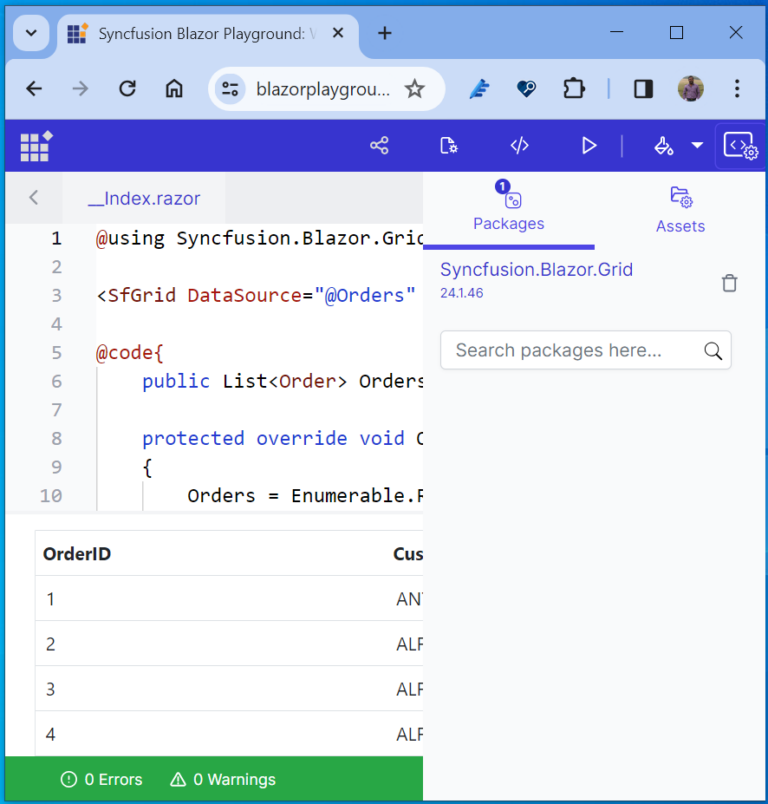
Task: Share the playground code
Action: point(379,146)
